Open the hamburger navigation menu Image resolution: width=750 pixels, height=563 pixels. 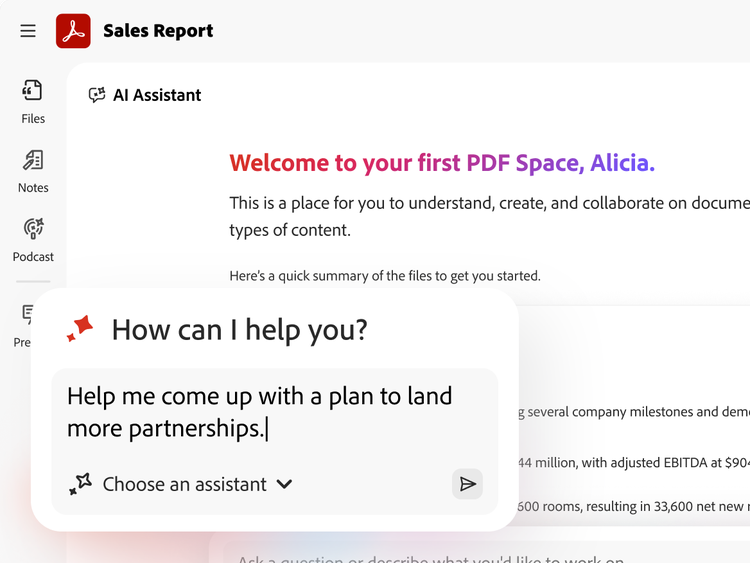click(x=28, y=31)
